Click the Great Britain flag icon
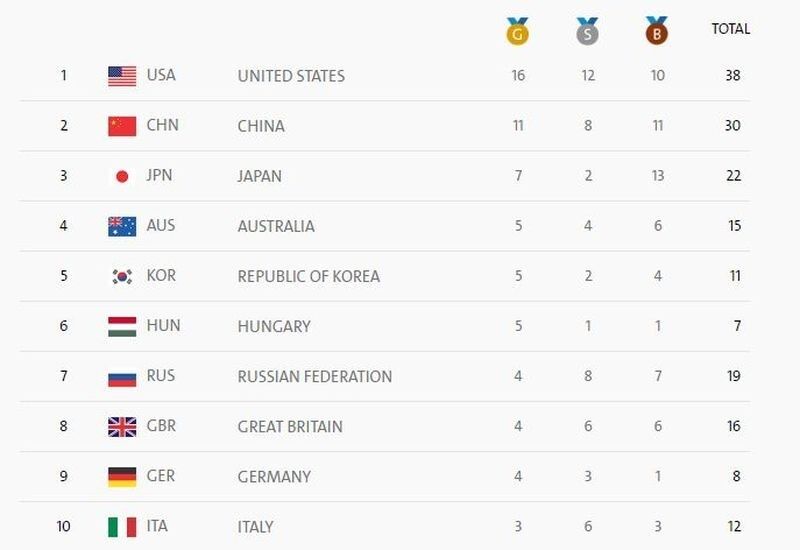Screen dimensions: 800x550 (122, 427)
